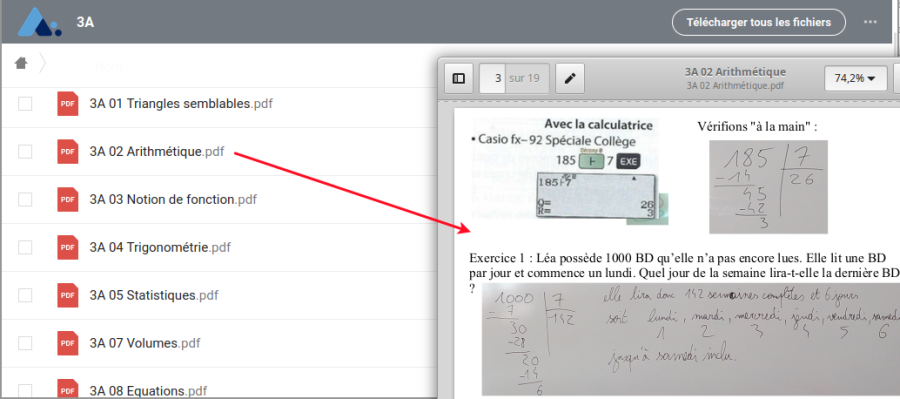Open the three-dots more menu
Screen dimensions: 900x399
pyautogui.click(x=870, y=22)
